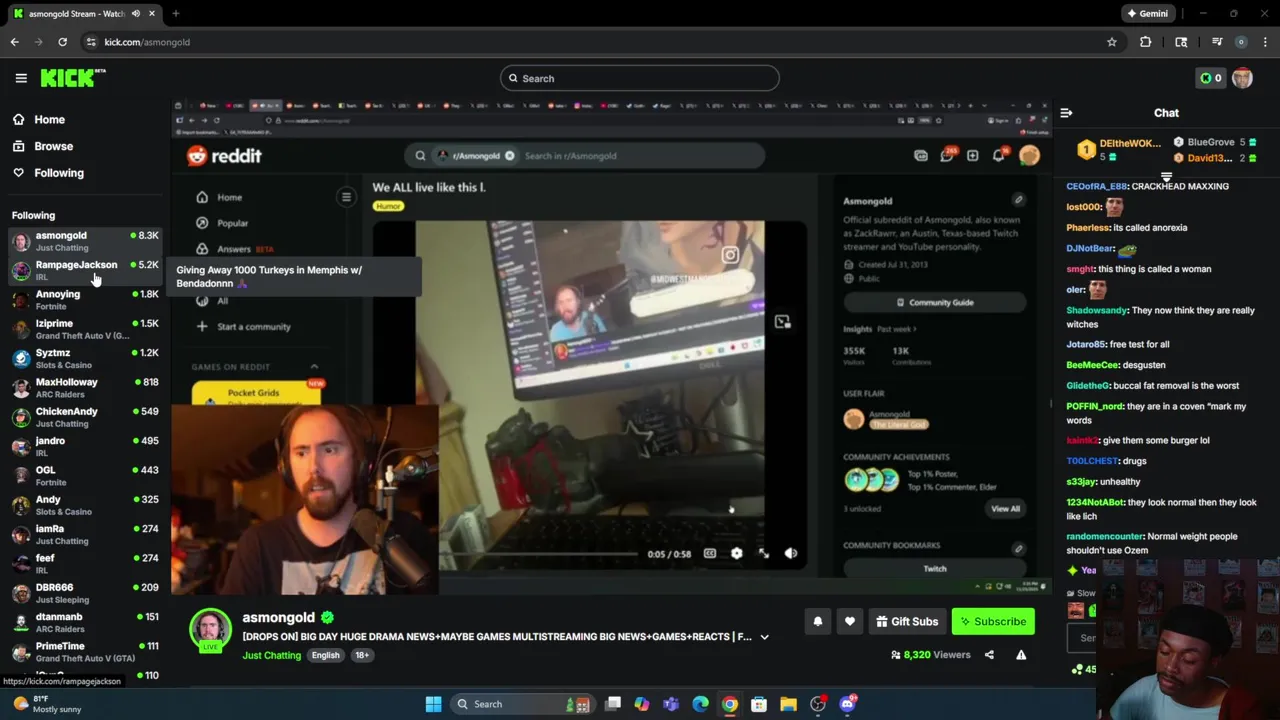Viewport: 1280px width, 720px height.
Task: Open the ChickenAndy channel in the sidebar
Action: click(85, 417)
